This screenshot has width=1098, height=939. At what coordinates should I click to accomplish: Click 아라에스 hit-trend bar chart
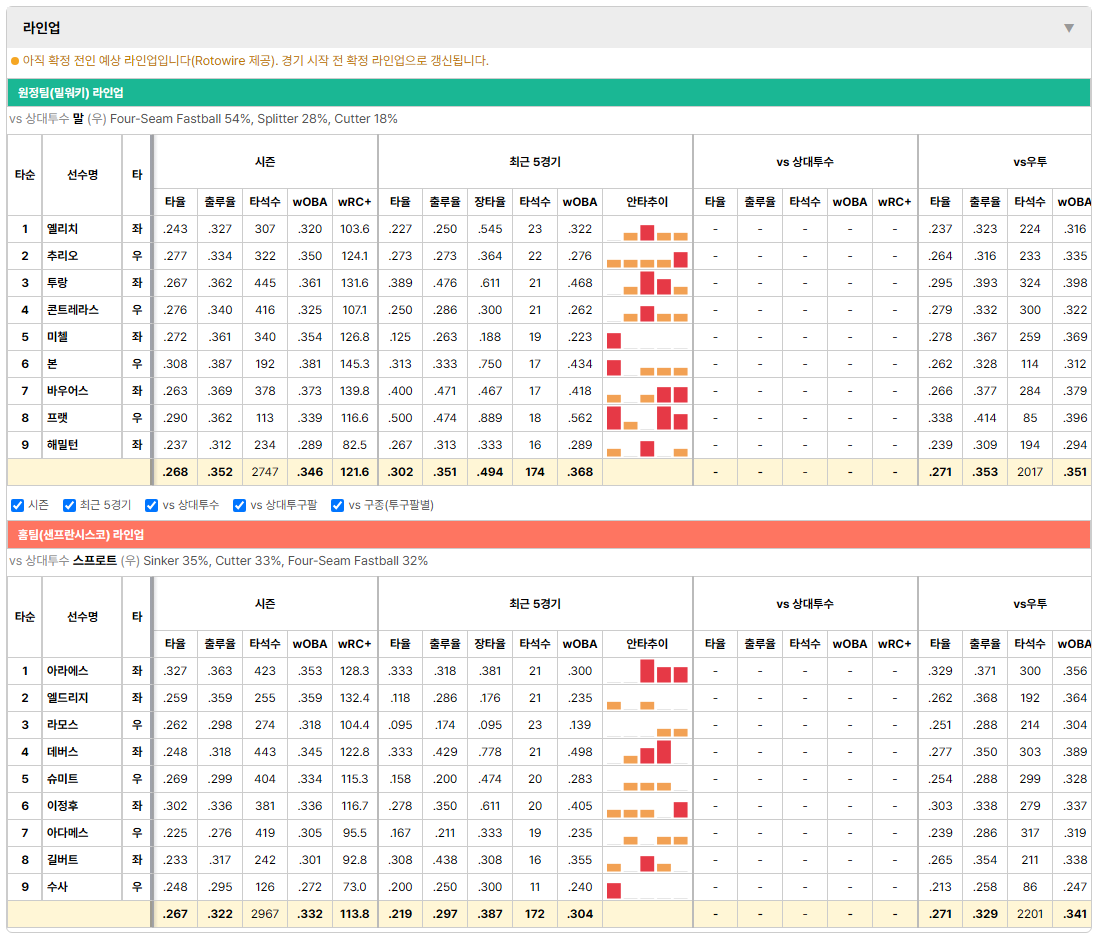coord(647,672)
